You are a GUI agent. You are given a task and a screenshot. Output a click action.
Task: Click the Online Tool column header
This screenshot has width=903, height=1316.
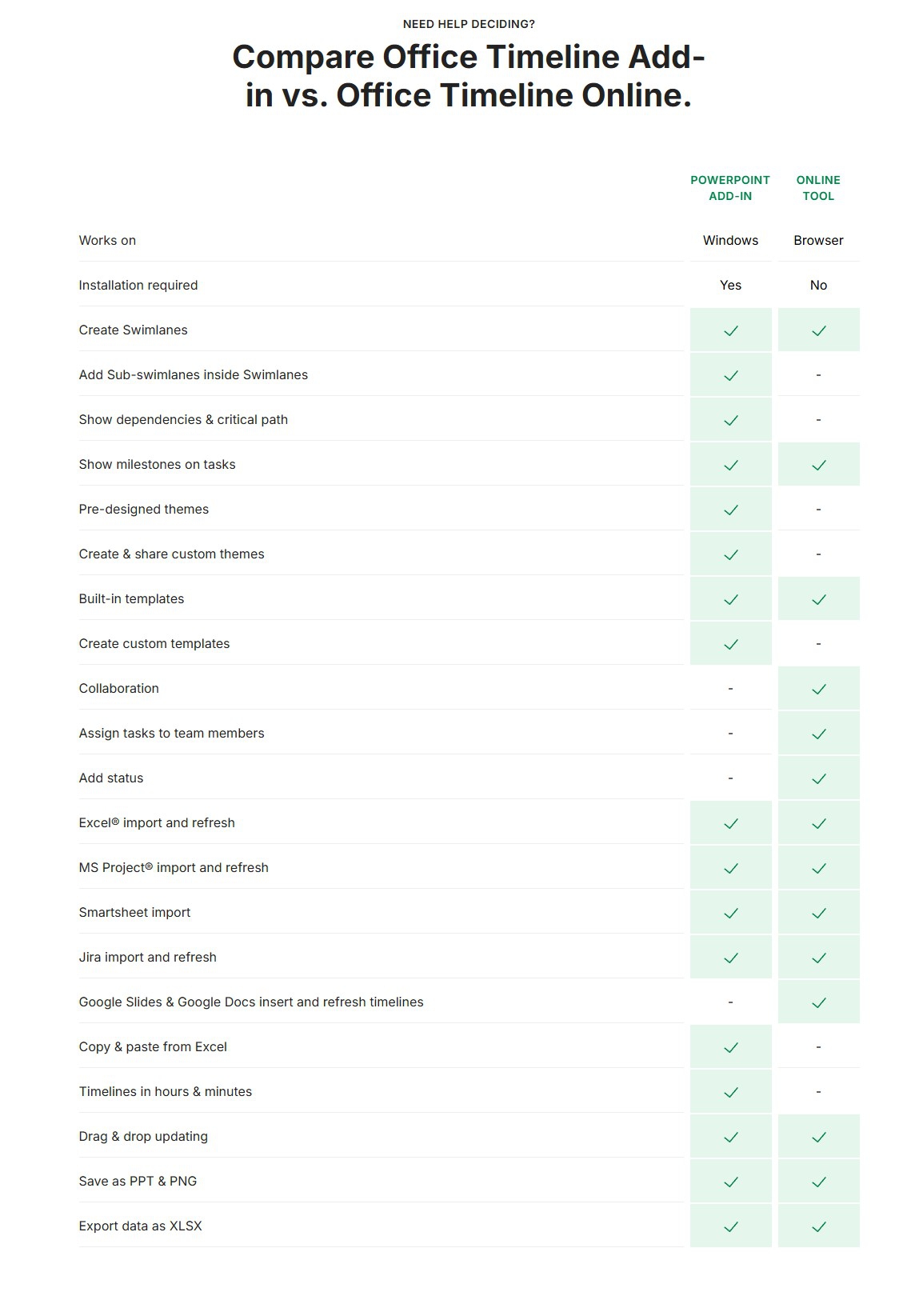click(x=818, y=188)
